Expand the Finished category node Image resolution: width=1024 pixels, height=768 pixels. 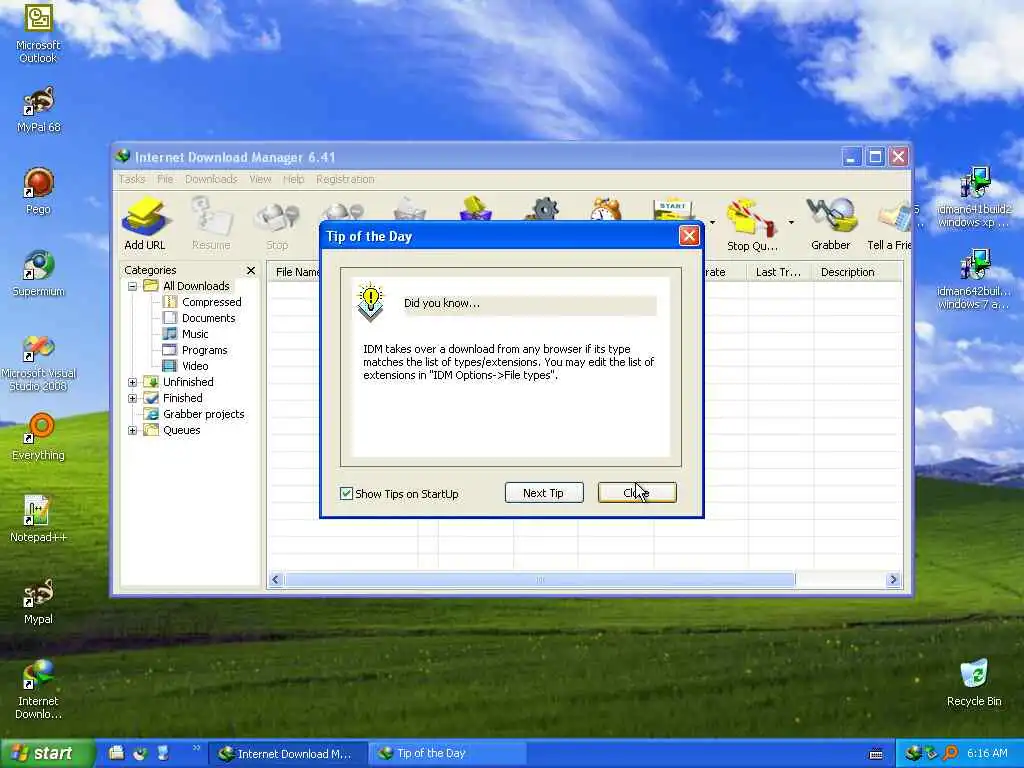pos(133,398)
